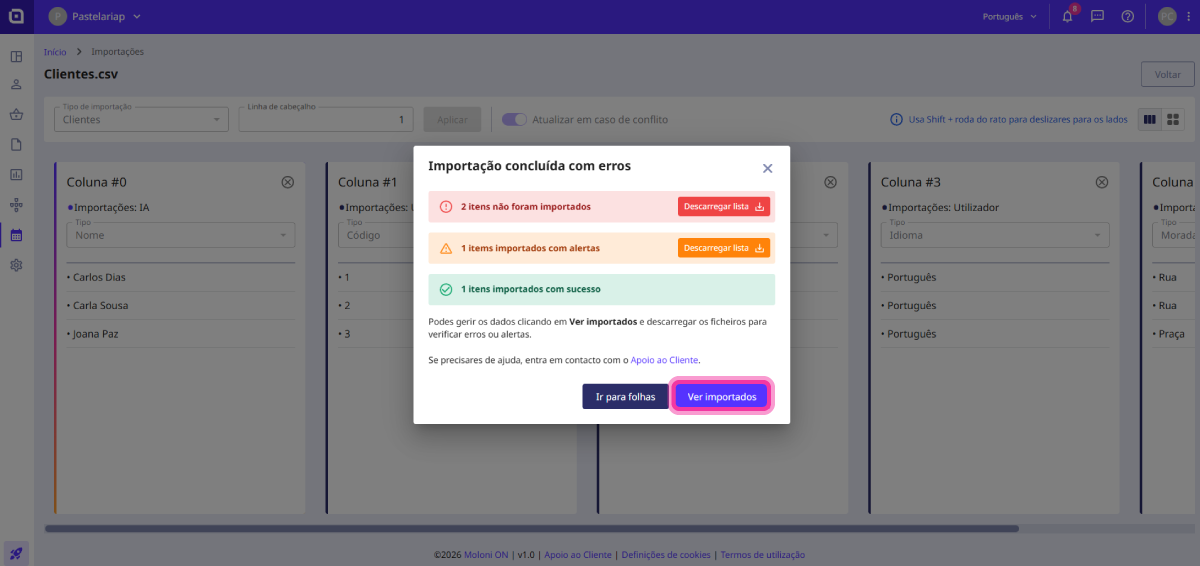Switch to the grid layout view icon
1200x566 pixels.
click(1173, 119)
